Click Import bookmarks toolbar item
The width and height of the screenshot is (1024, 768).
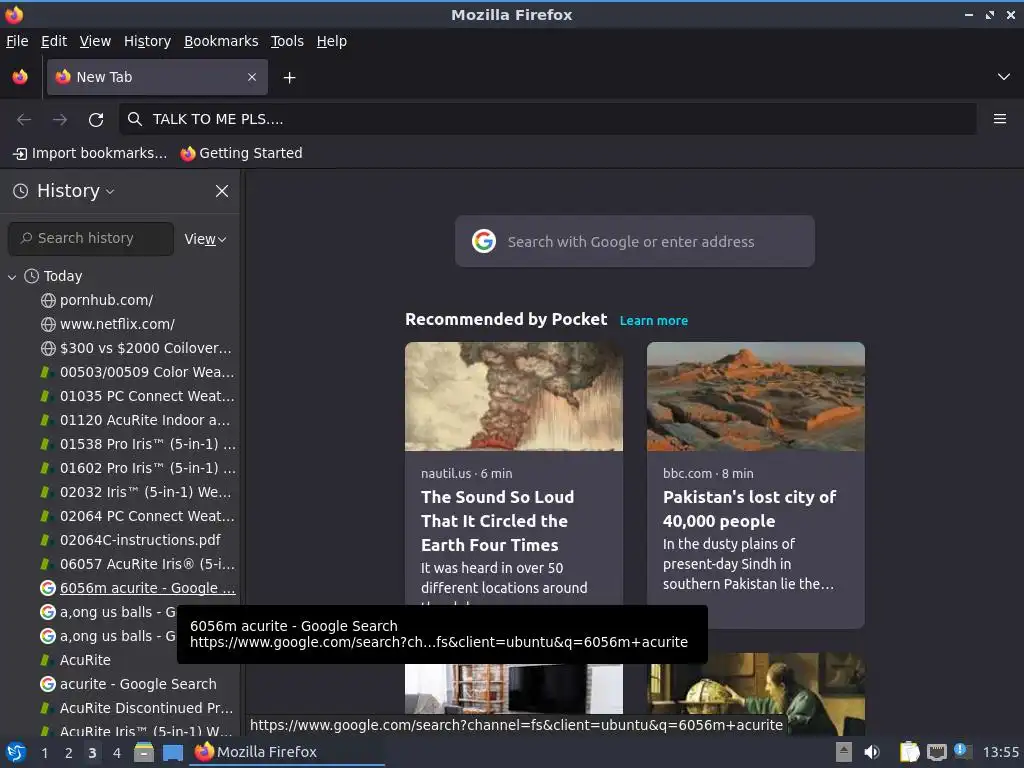(x=90, y=153)
